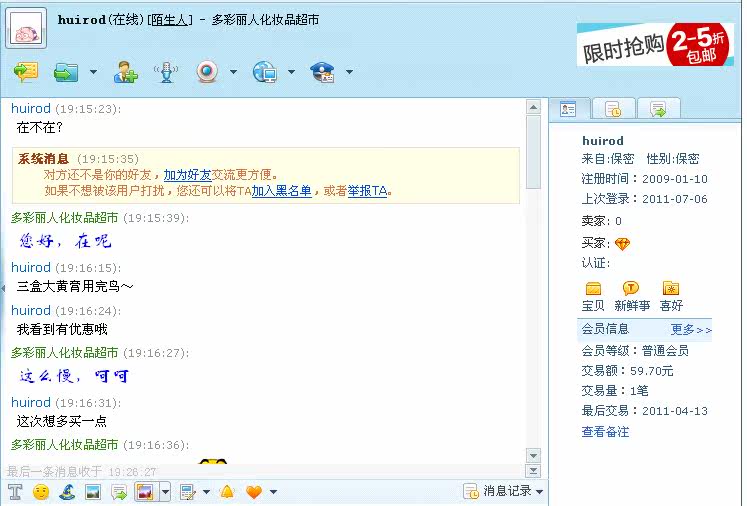The width and height of the screenshot is (747, 506).
Task: Start video chat with webcam icon
Action: tap(207, 72)
